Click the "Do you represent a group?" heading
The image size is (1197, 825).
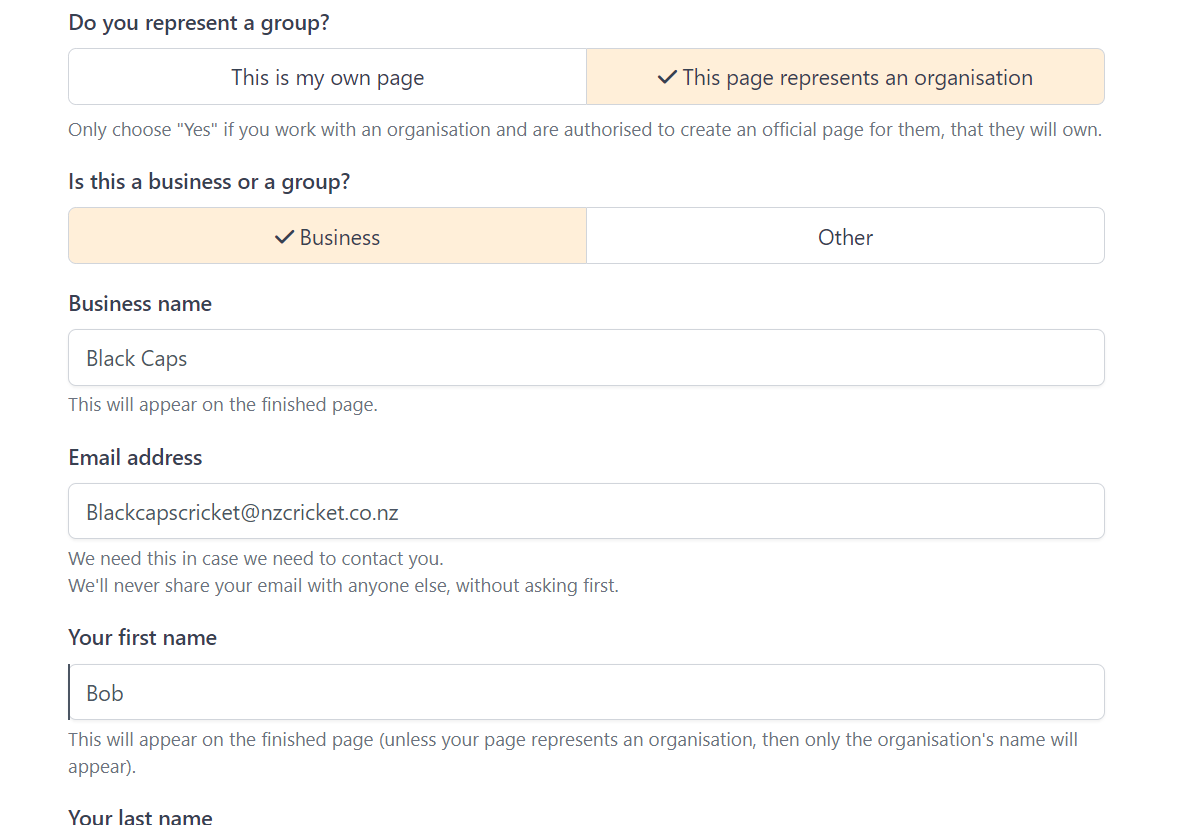point(199,23)
